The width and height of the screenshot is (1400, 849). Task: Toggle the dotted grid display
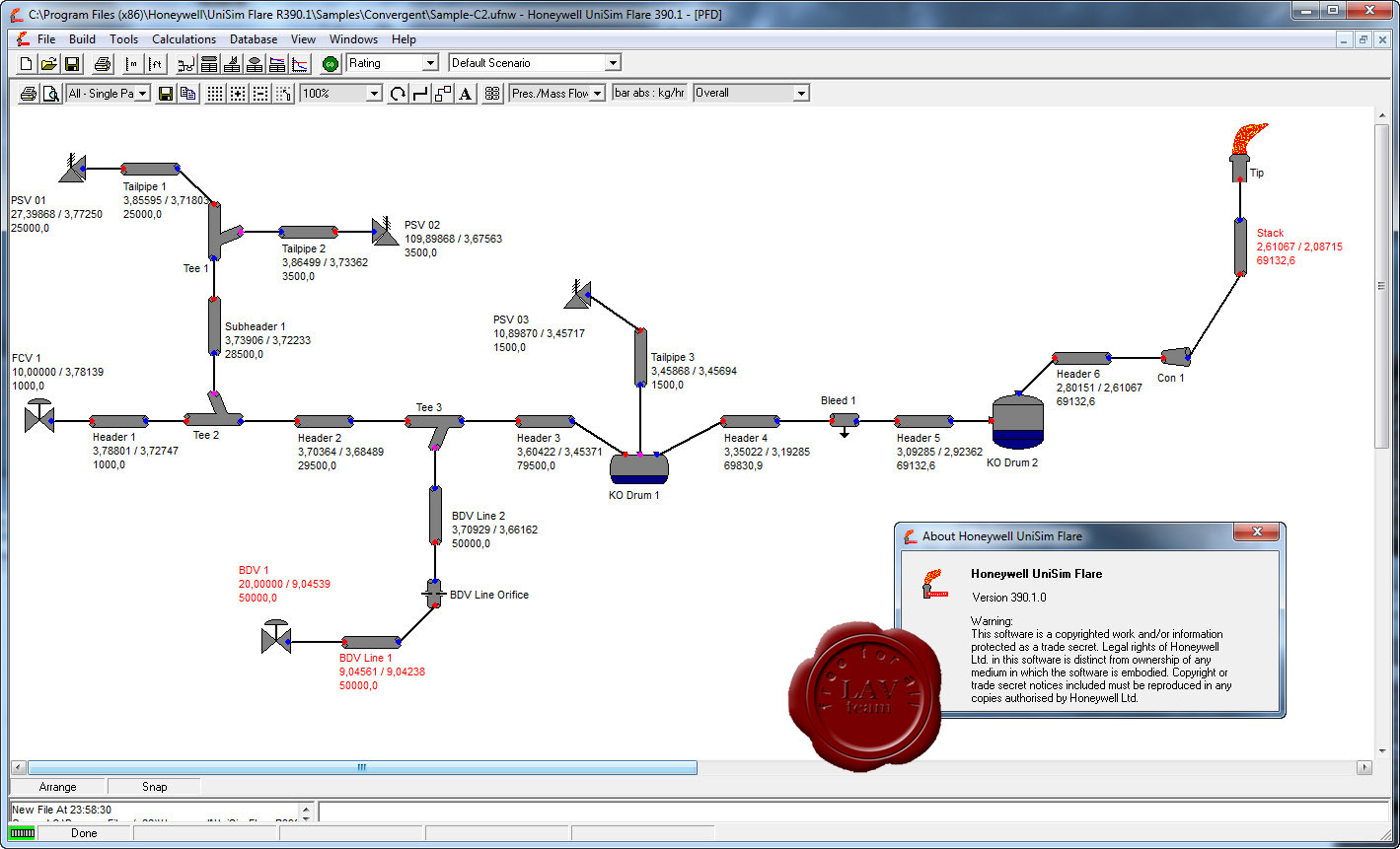coord(215,94)
